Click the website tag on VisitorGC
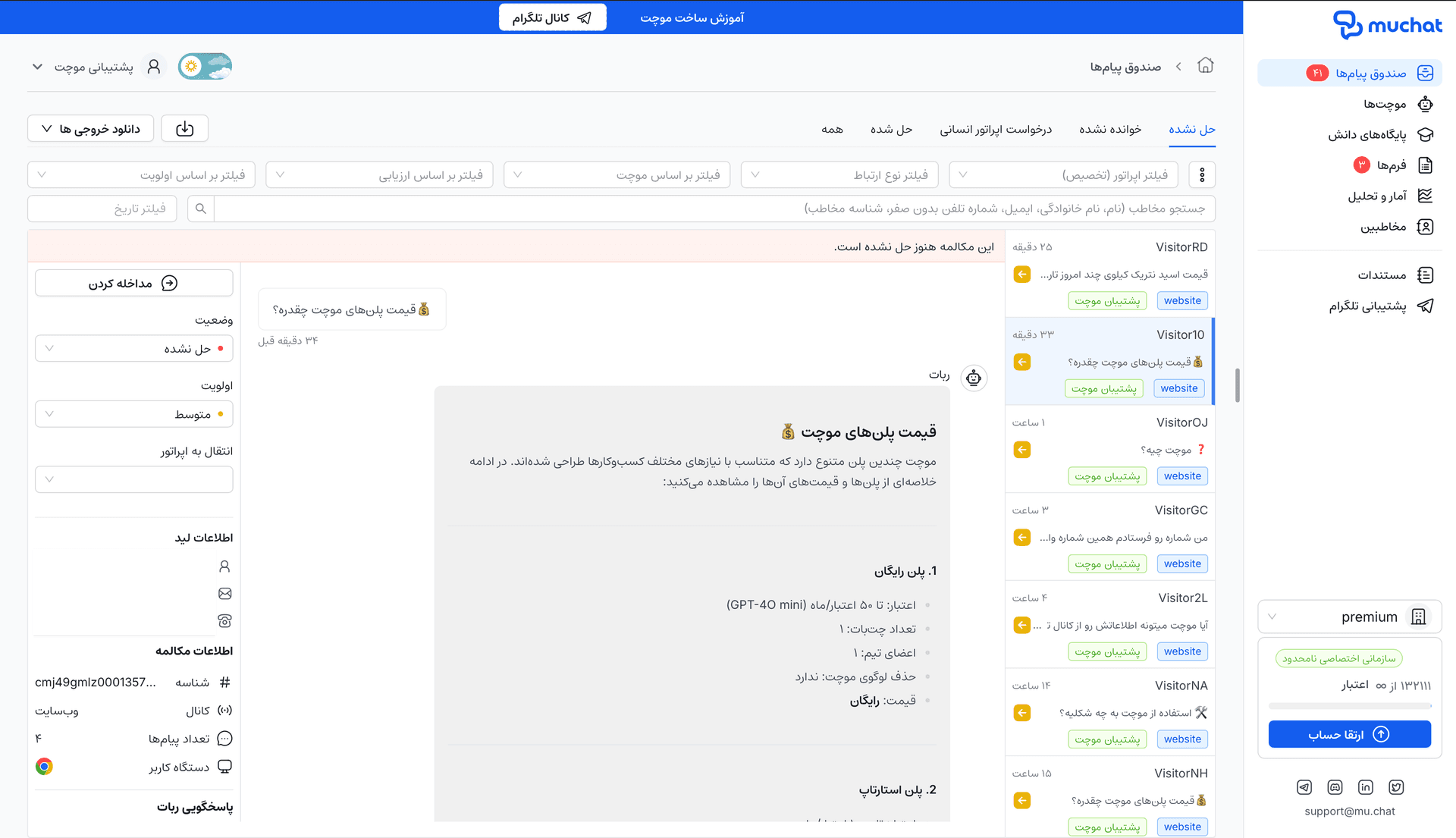 point(1183,563)
